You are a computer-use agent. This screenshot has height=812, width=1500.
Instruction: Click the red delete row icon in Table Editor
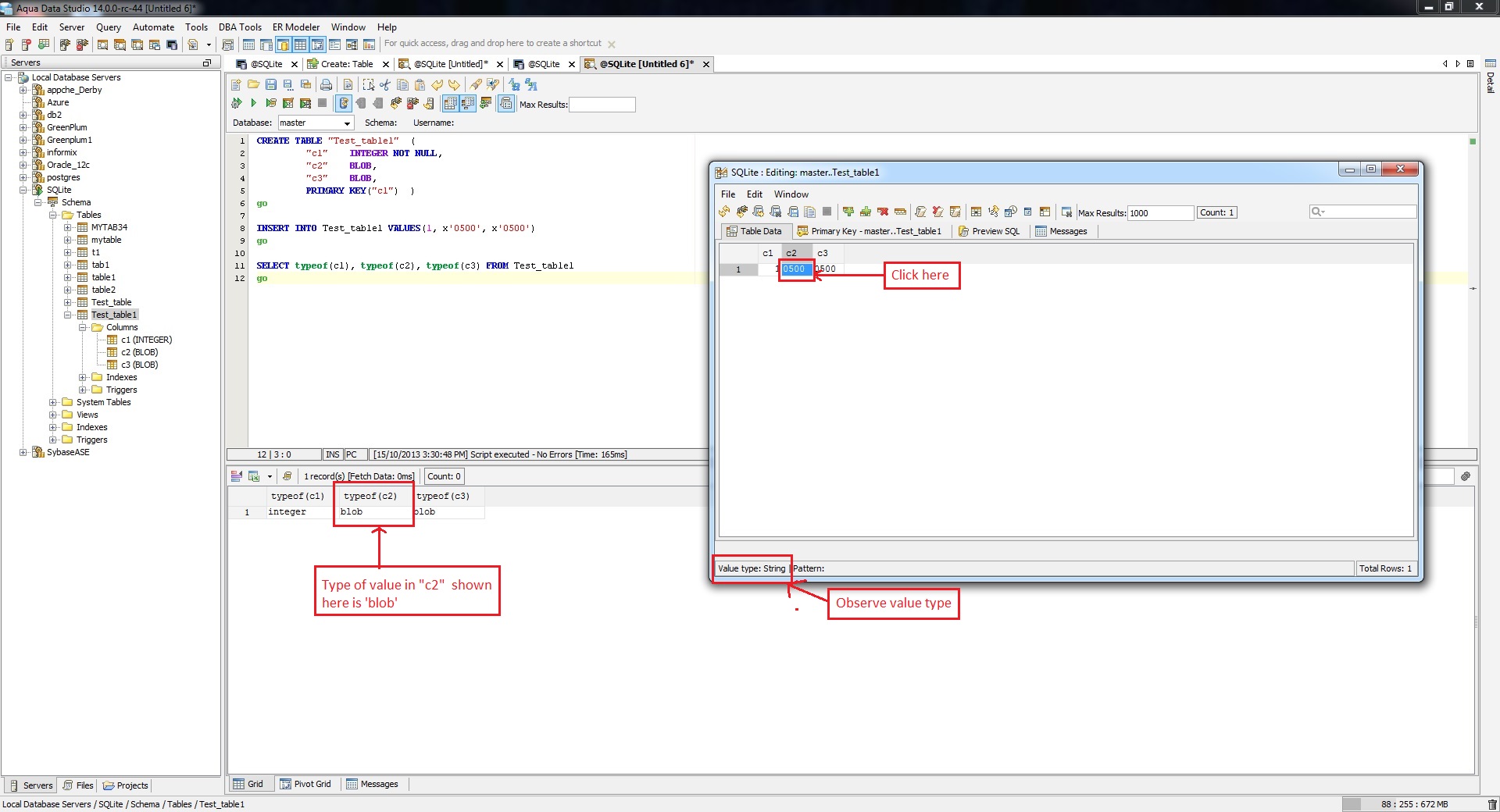883,212
